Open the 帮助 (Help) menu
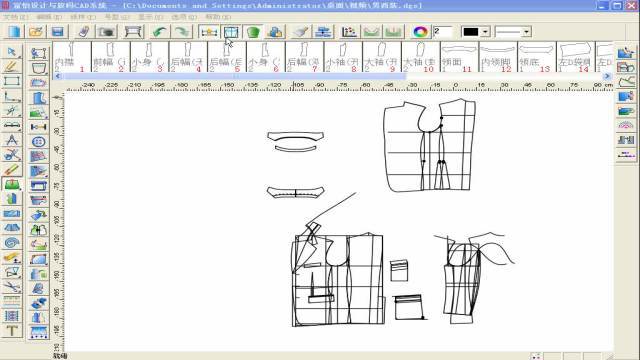This screenshot has width=640, height=360. (218, 17)
